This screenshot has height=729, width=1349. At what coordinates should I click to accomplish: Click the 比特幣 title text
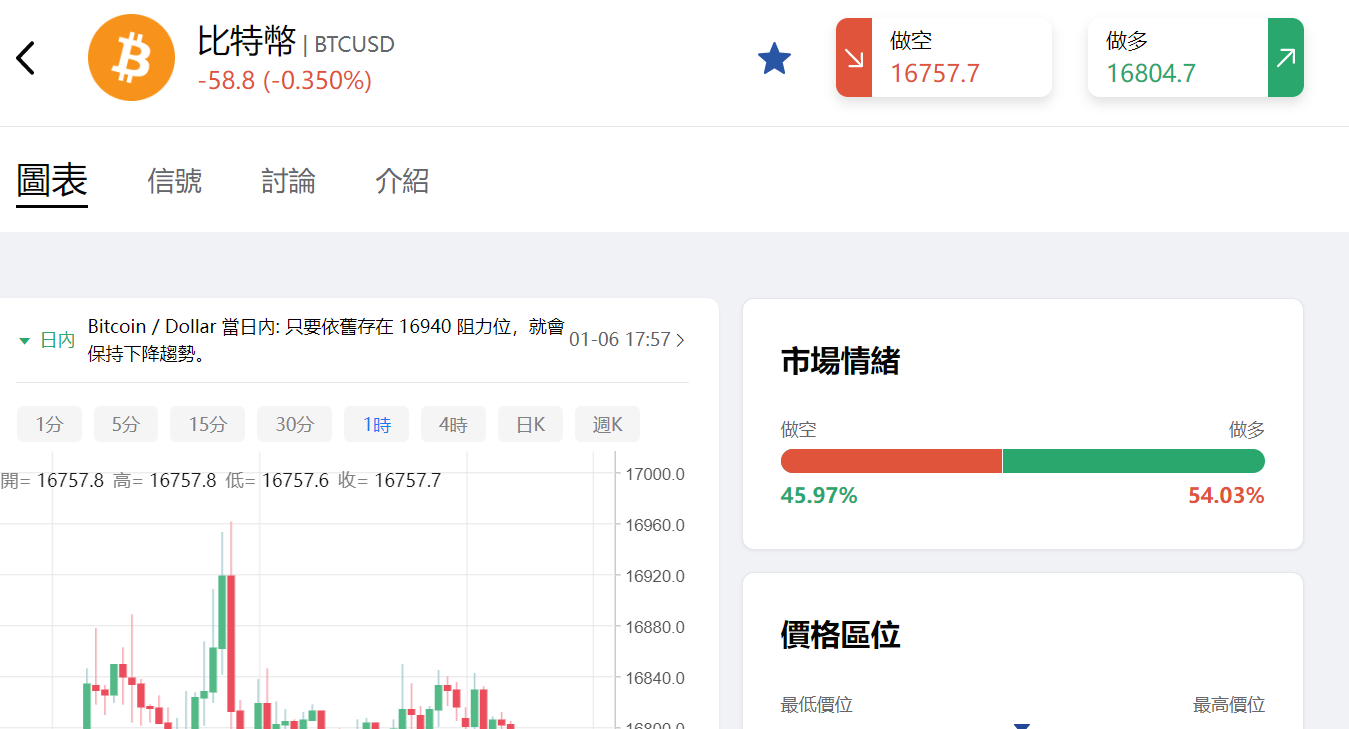[x=247, y=41]
